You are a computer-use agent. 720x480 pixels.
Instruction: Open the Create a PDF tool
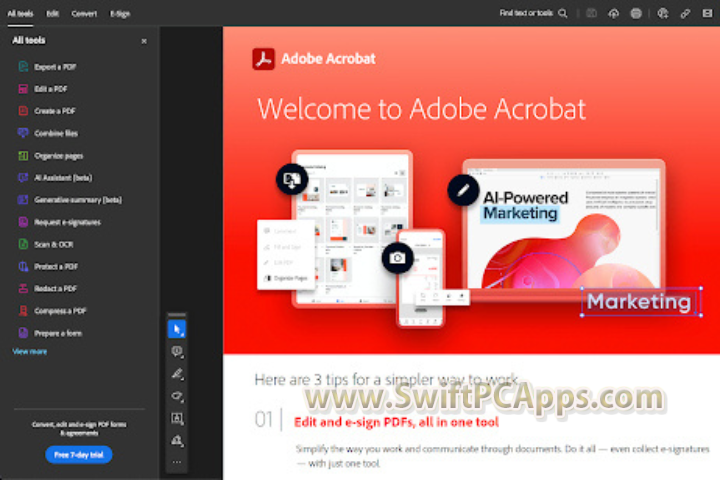coord(46,111)
